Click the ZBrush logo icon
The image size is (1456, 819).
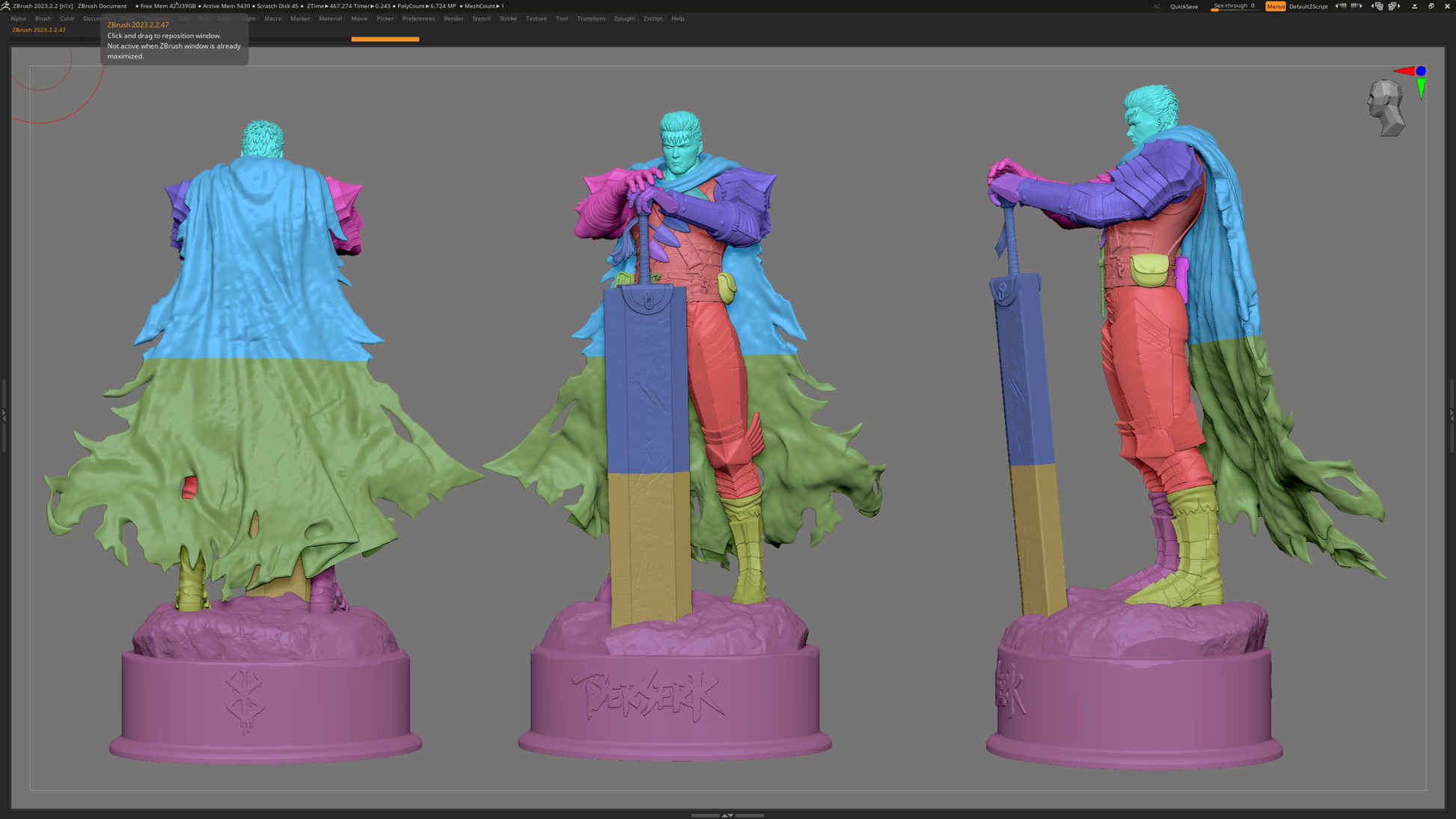pos(5,6)
